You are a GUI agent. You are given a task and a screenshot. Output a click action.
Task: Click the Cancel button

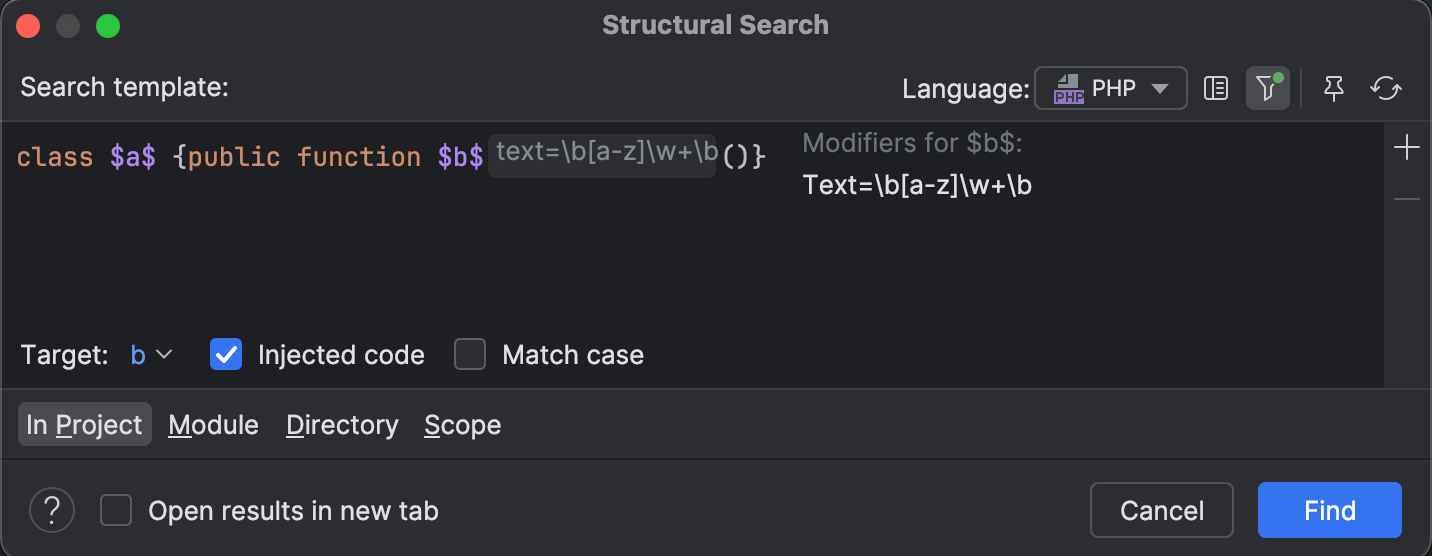click(1161, 511)
